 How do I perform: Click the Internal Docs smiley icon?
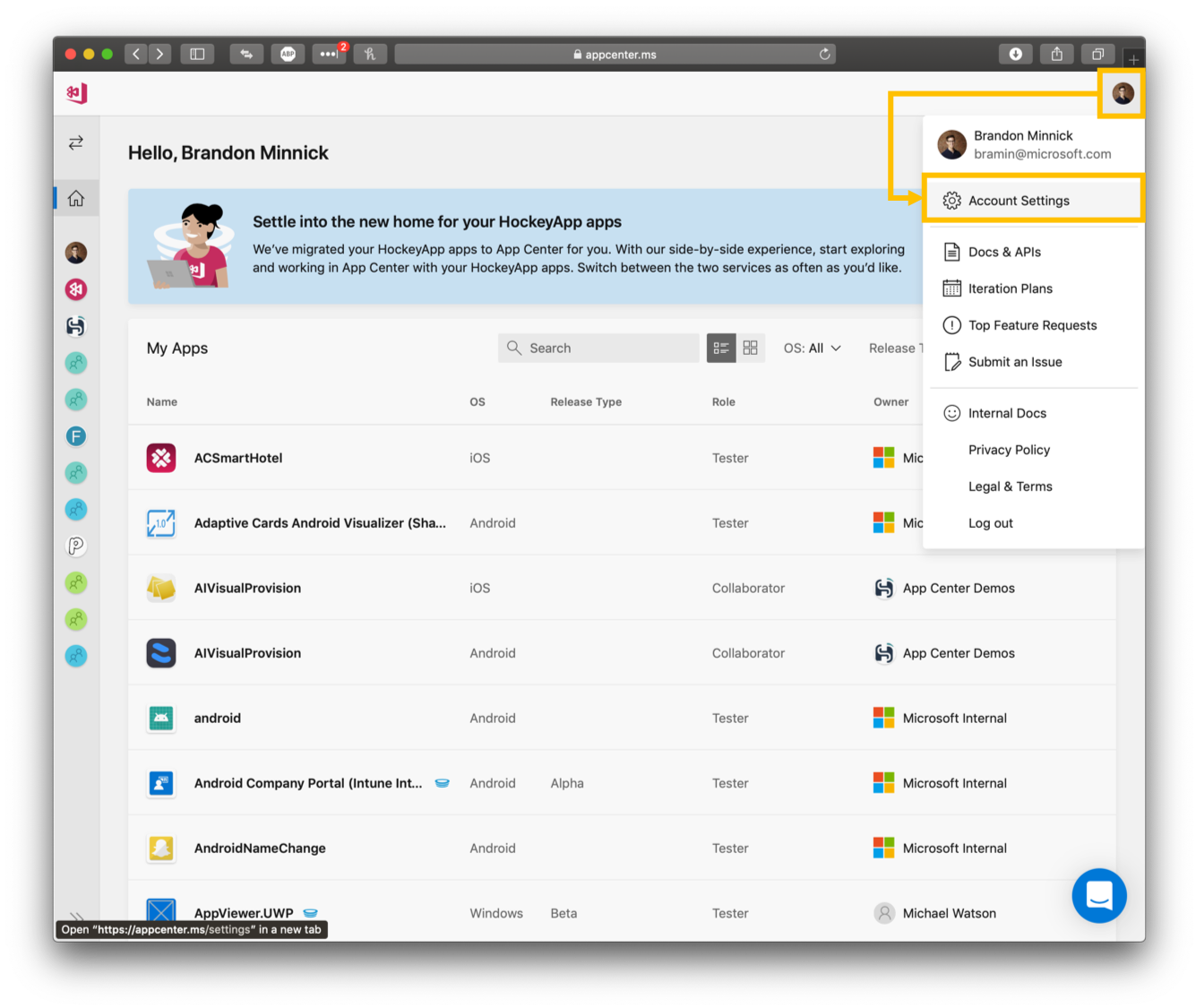951,413
